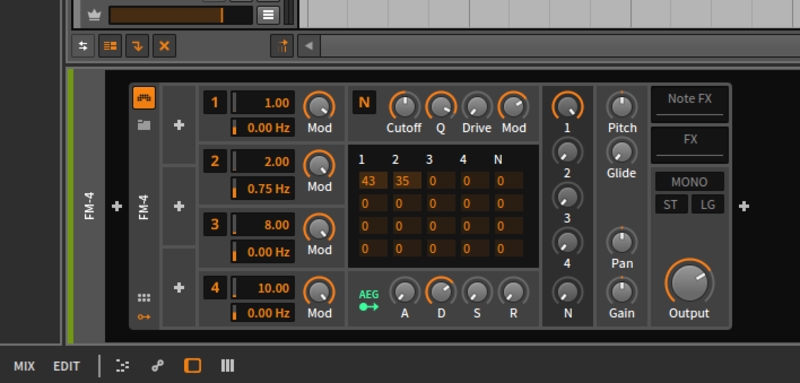Click the arranger automation follow icon
Image resolution: width=800 pixels, height=383 pixels.
tap(282, 46)
